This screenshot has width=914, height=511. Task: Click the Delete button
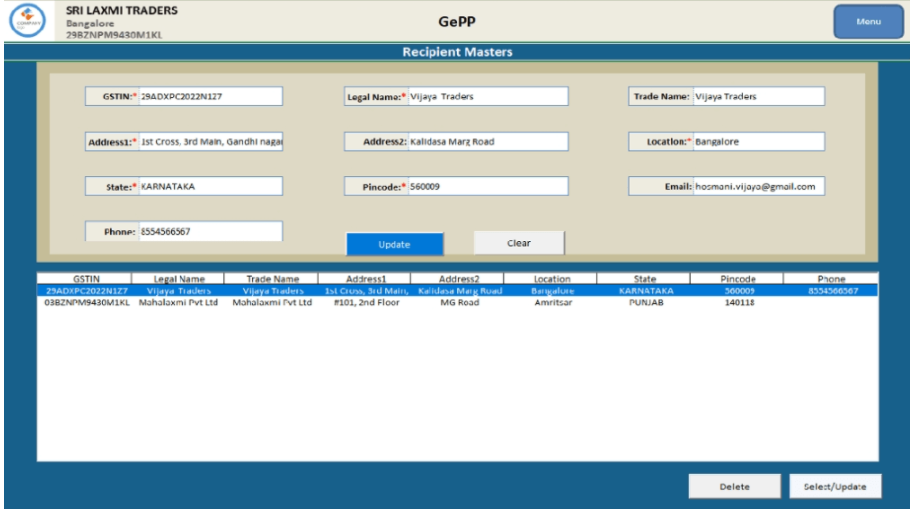point(734,487)
